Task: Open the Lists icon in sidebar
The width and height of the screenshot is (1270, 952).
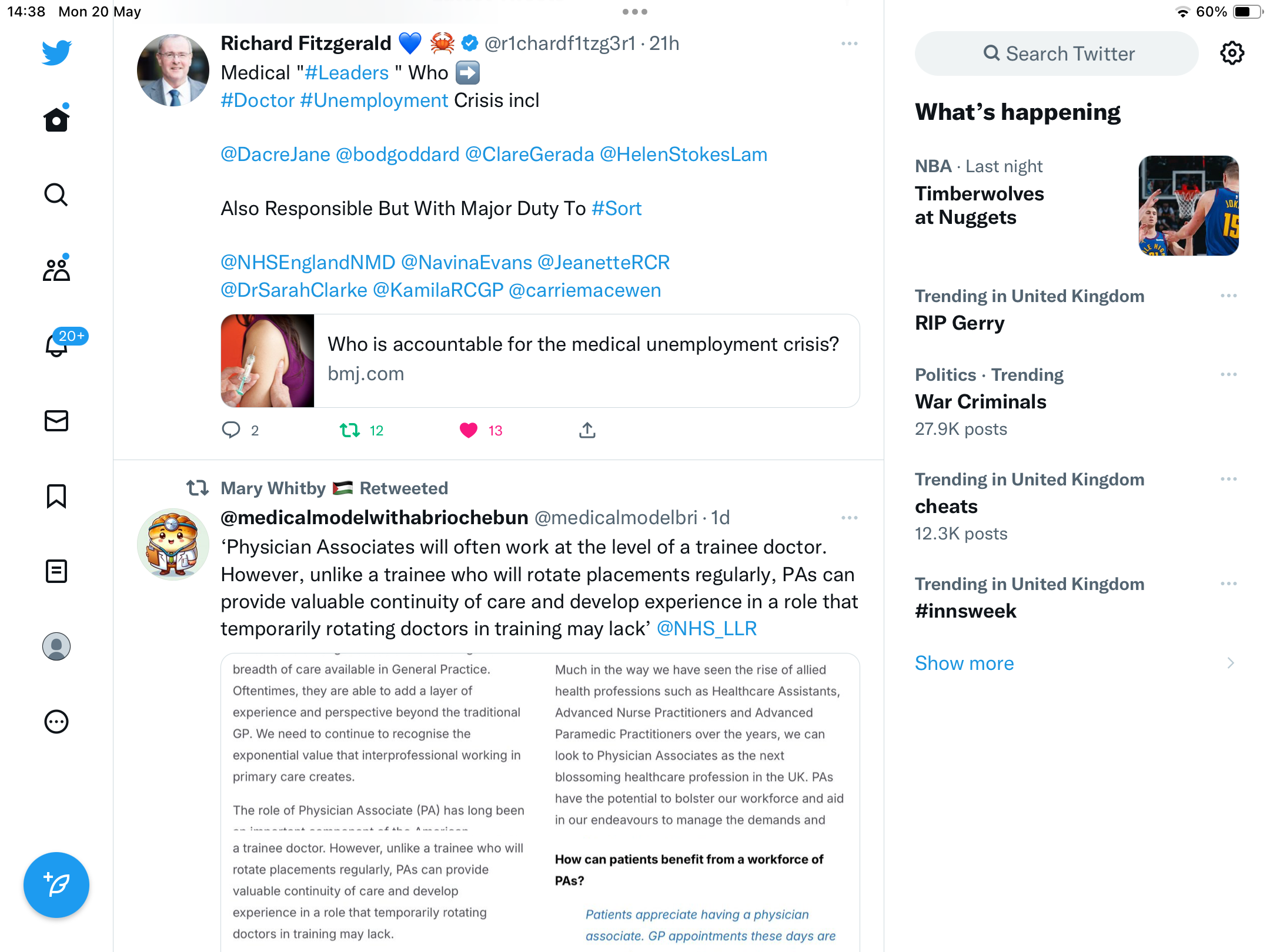Action: click(x=56, y=571)
